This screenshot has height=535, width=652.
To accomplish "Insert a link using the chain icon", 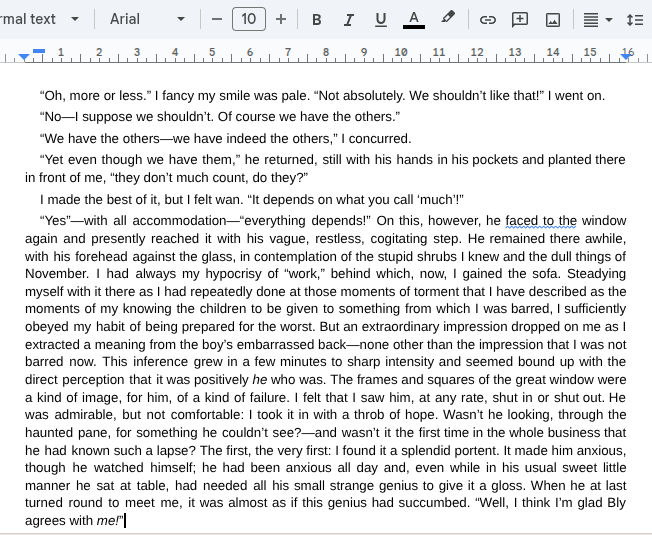I will pos(487,19).
